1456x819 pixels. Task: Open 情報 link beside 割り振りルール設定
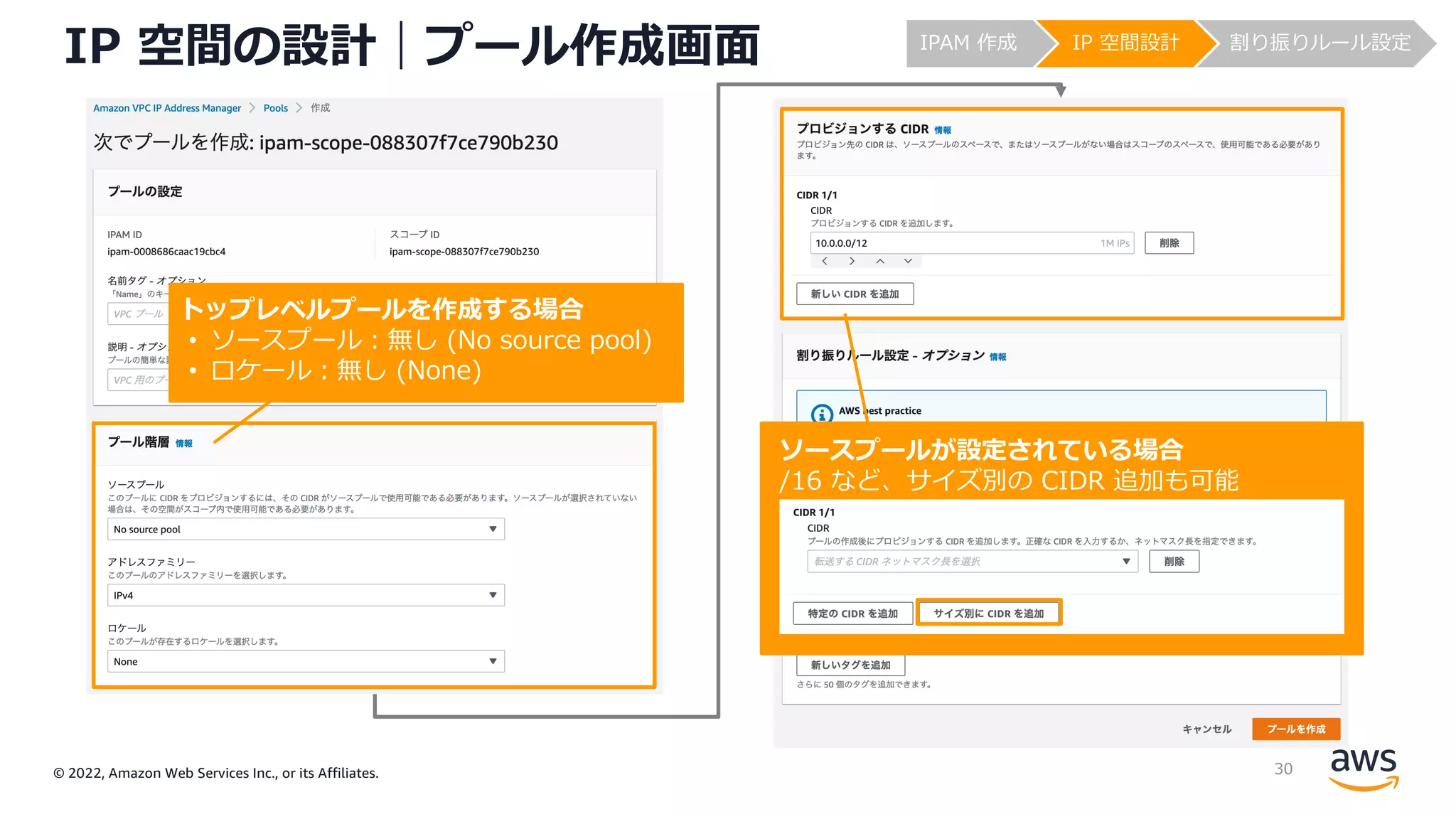(997, 357)
